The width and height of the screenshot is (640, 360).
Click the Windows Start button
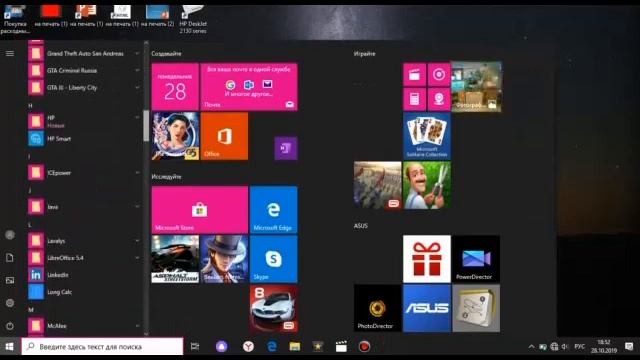click(x=10, y=347)
